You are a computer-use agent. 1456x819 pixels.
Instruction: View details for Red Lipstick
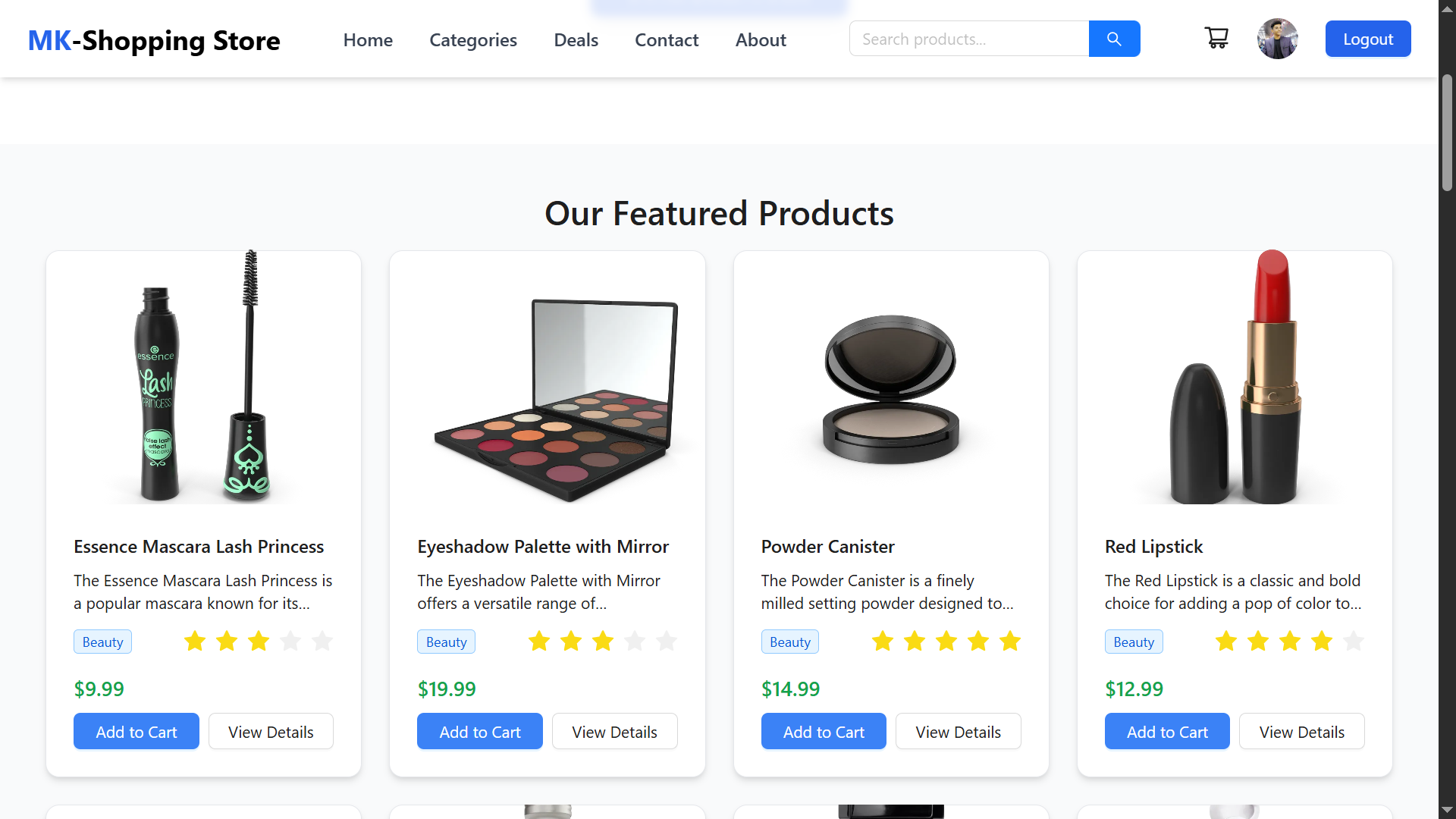1301,732
